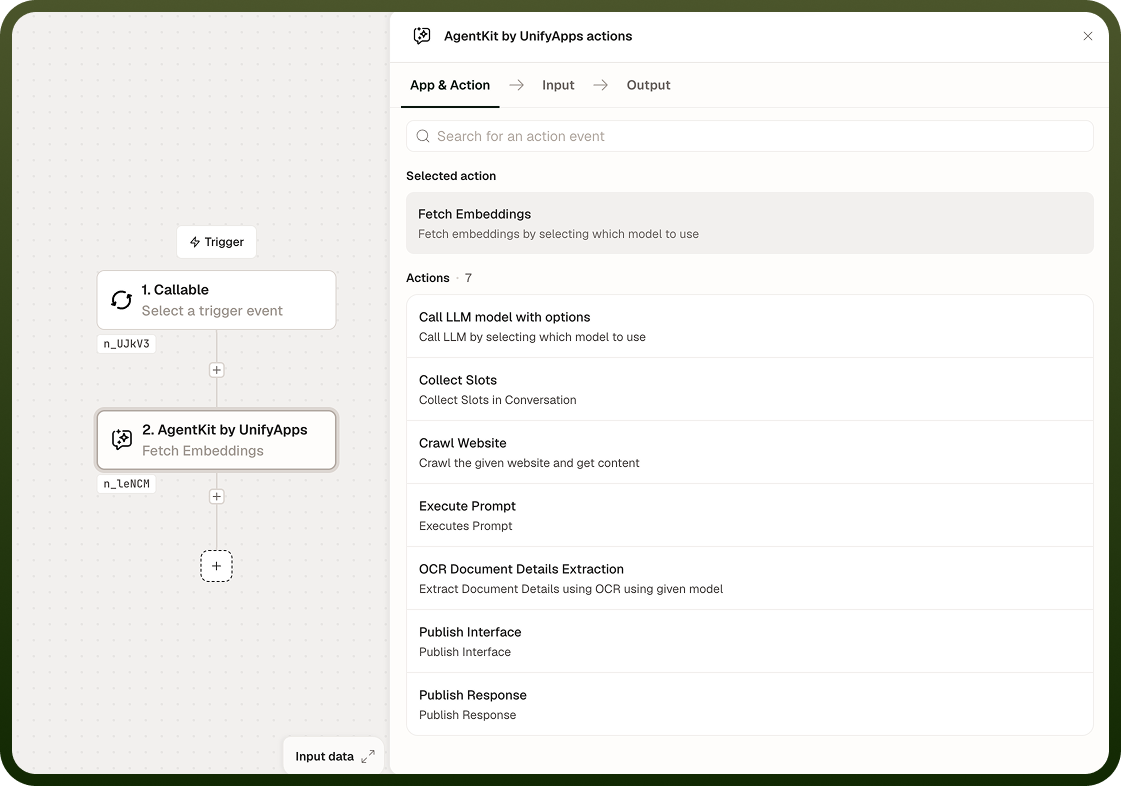Choose the Execute Prompt action

pos(749,515)
